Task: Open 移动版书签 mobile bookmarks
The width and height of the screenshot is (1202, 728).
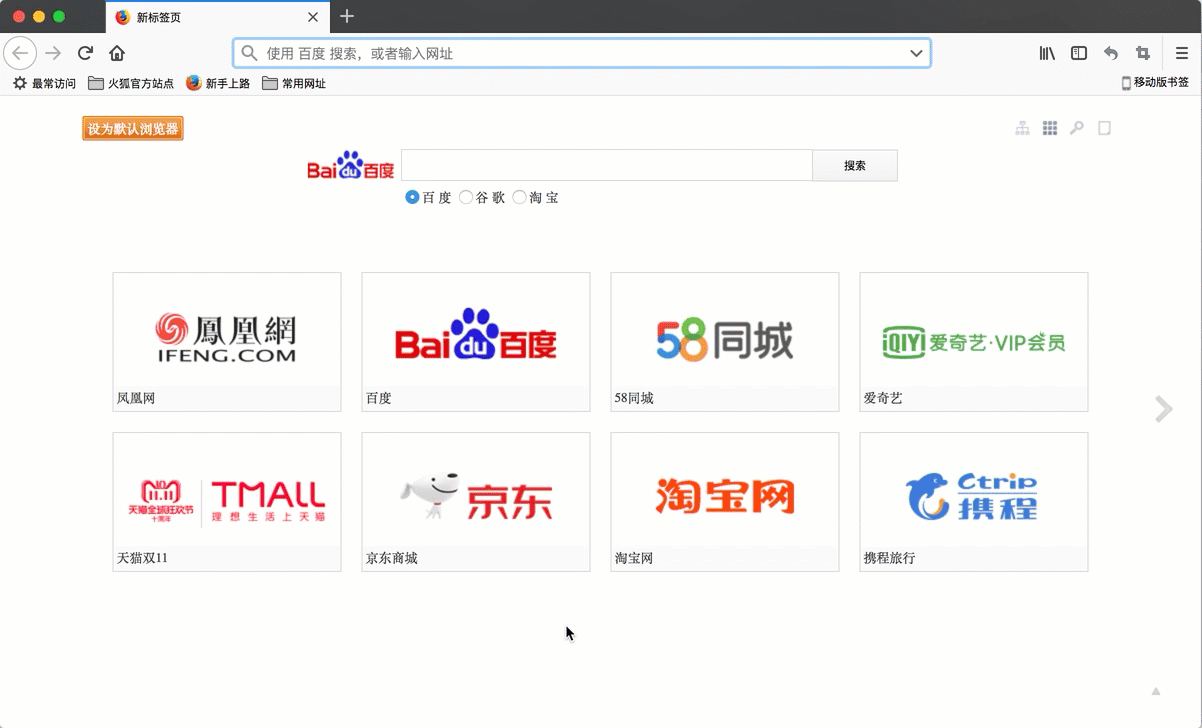Action: 1155,83
